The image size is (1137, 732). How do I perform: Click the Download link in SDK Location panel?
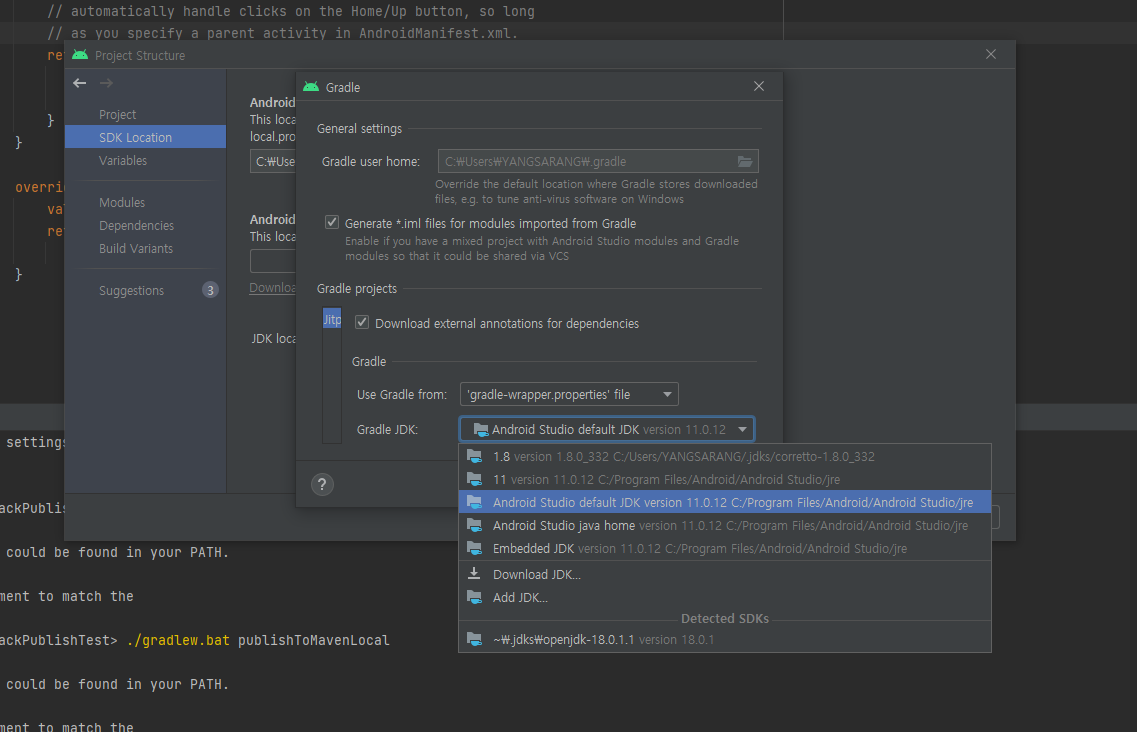coord(272,287)
